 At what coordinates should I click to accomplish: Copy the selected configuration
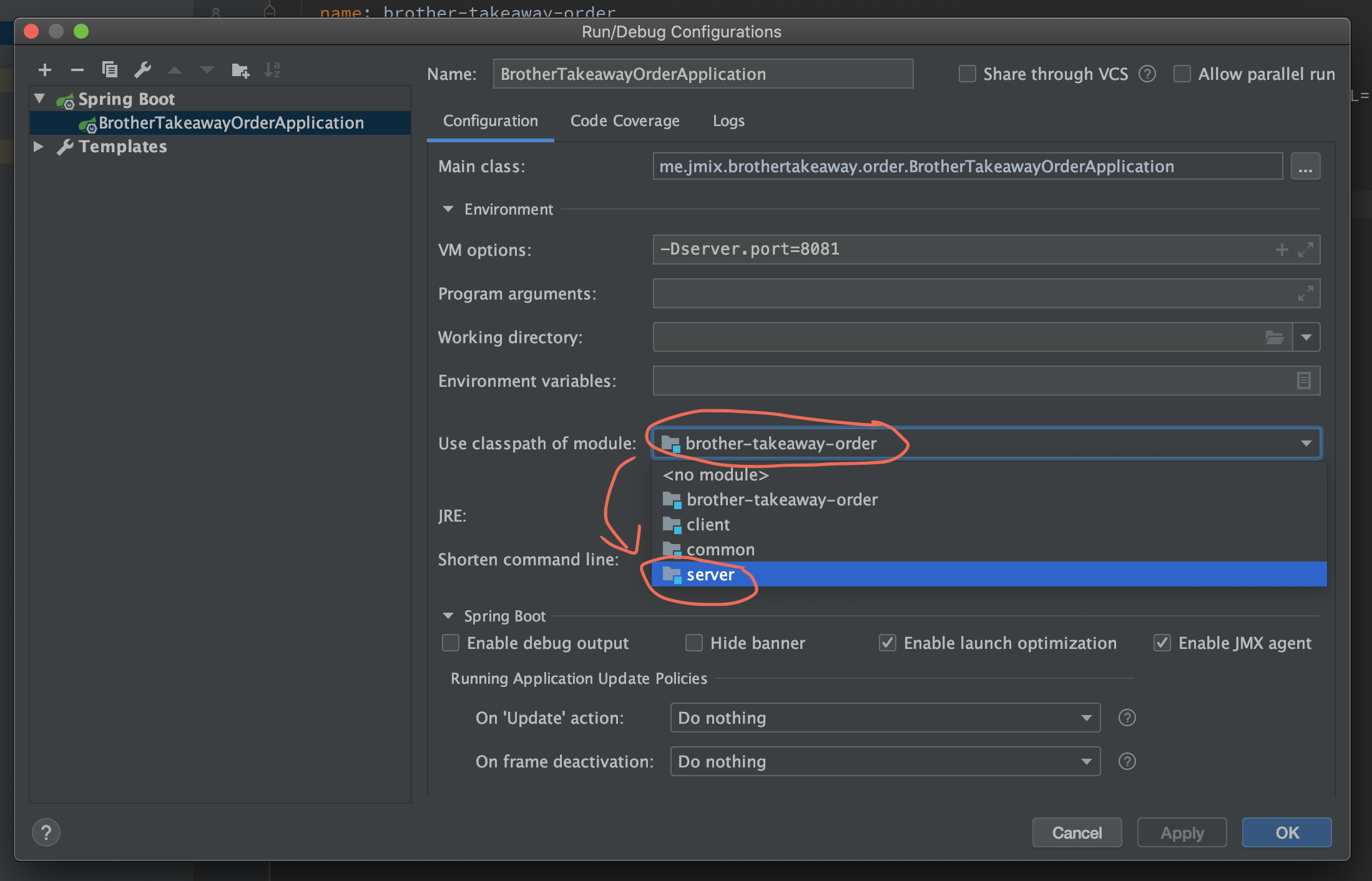coord(110,70)
